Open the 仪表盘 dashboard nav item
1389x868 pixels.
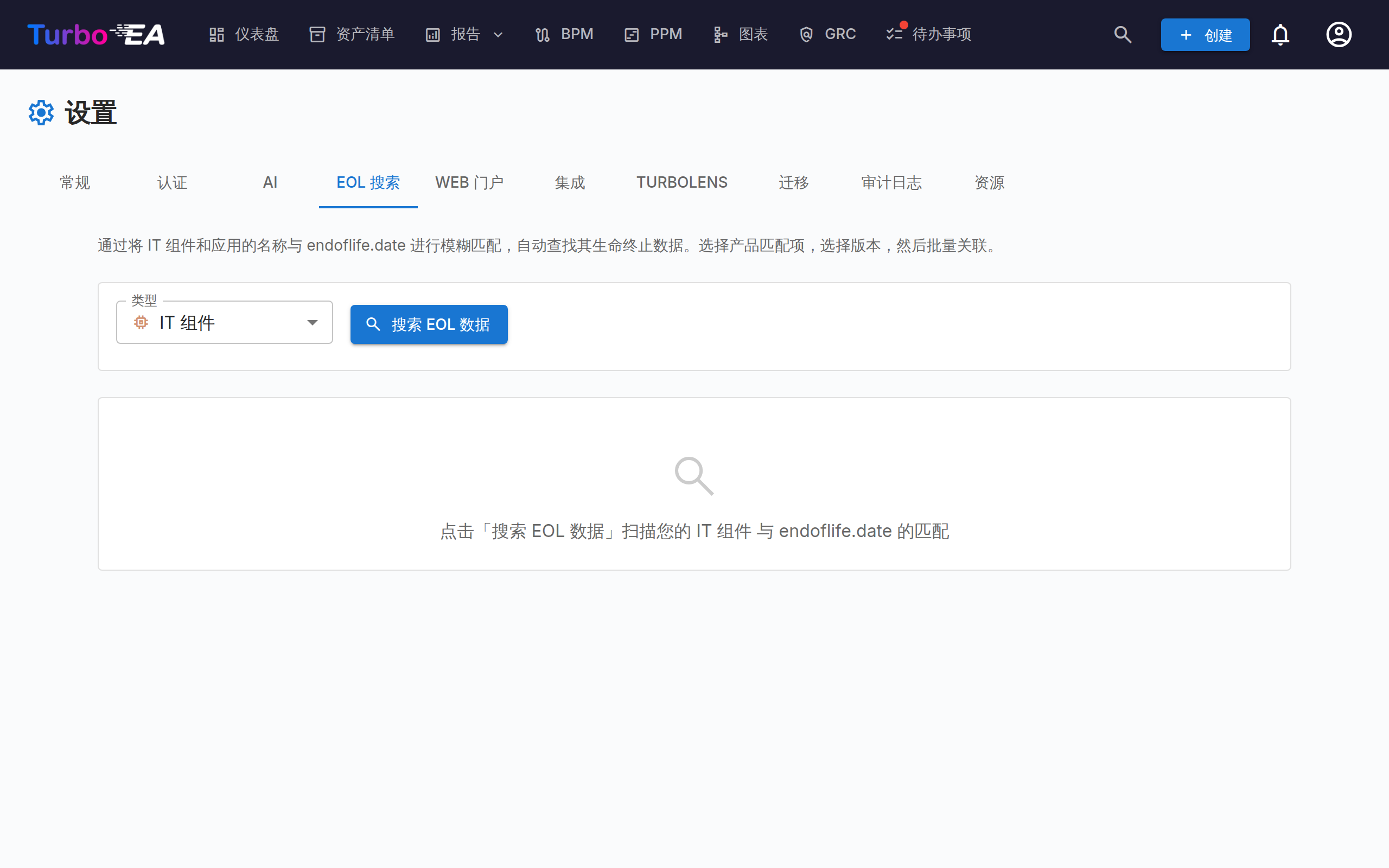[244, 34]
